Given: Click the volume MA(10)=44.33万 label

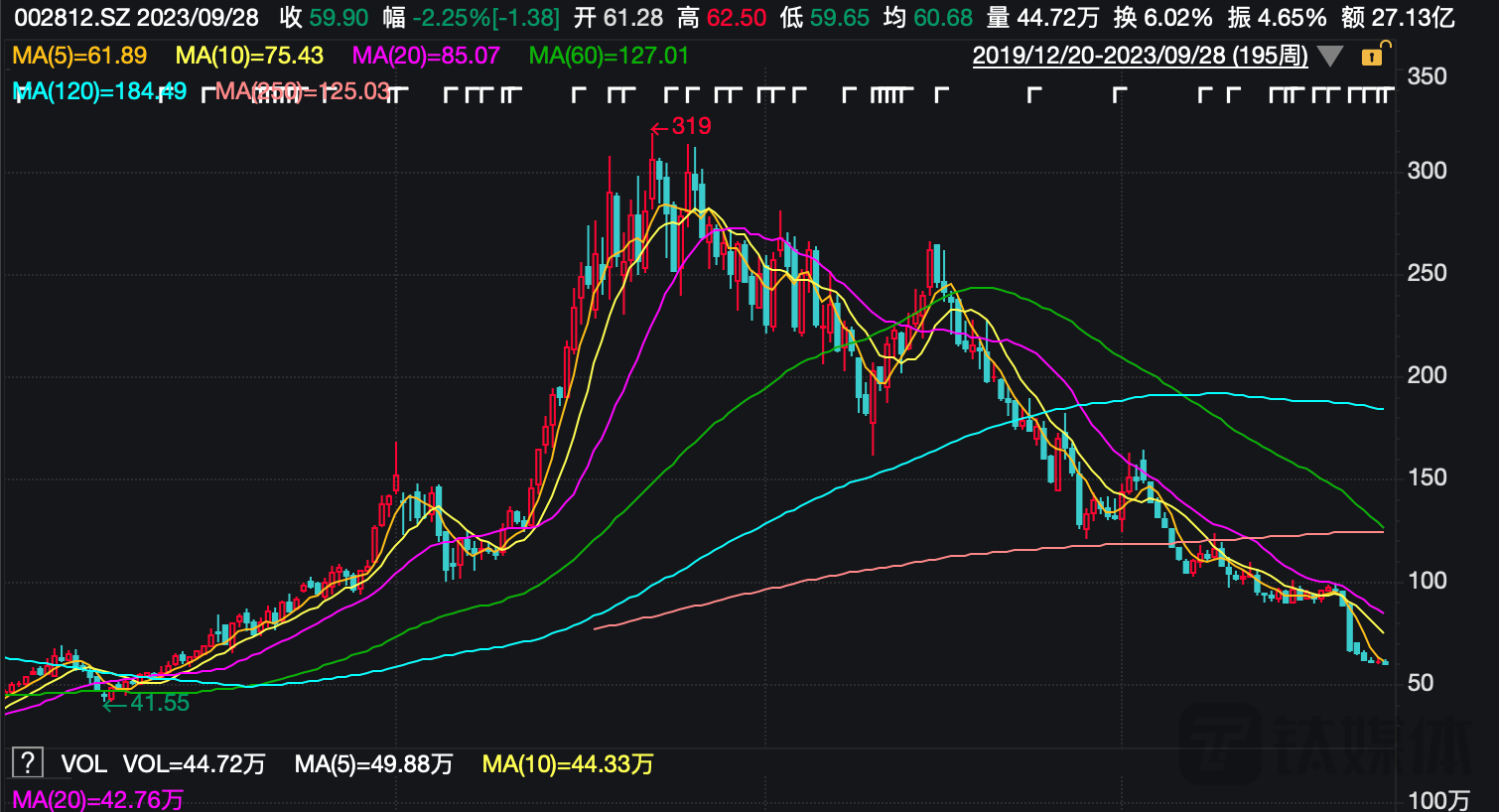Looking at the screenshot, I should click(x=568, y=764).
